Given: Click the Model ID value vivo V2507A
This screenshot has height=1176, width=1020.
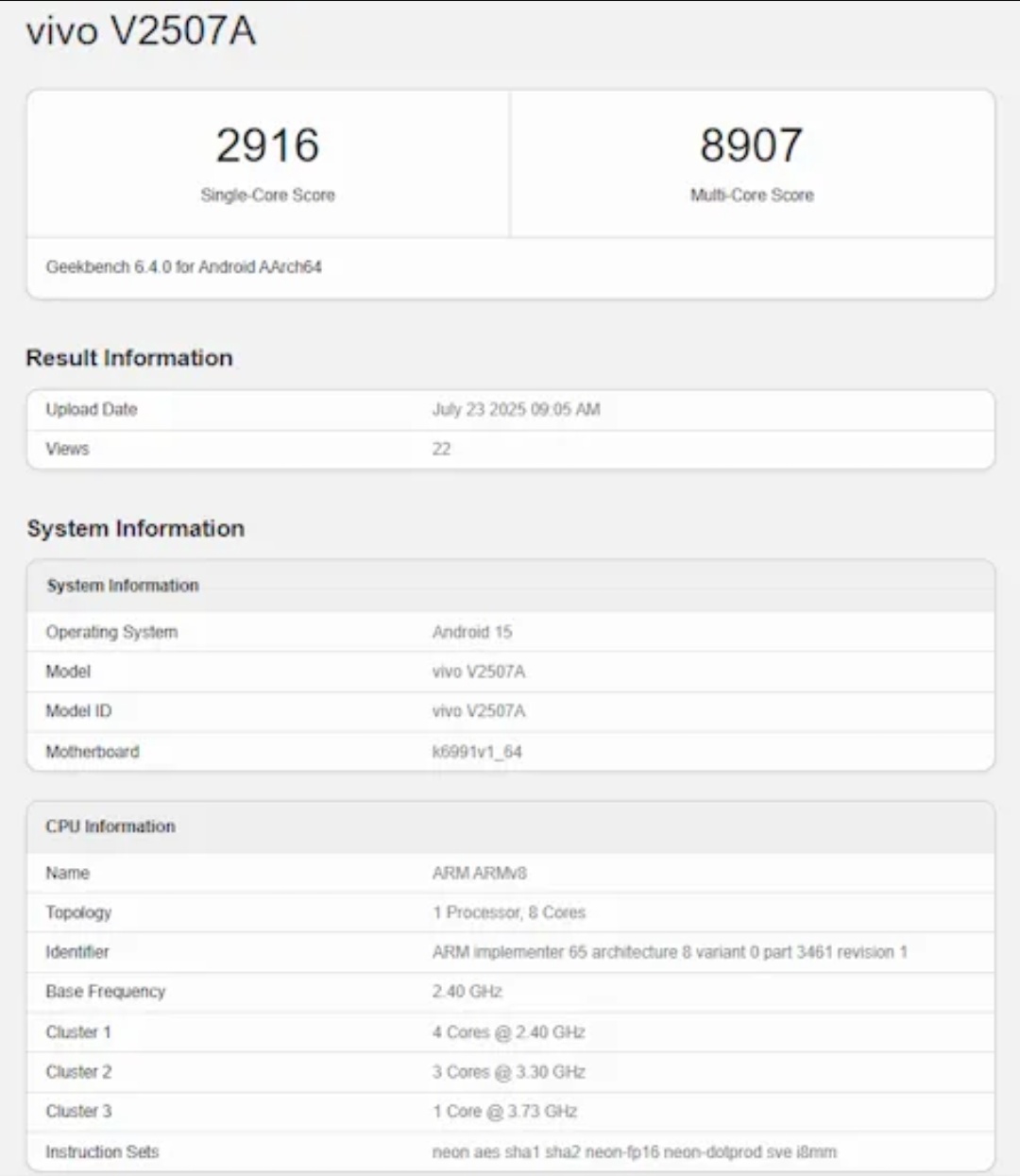Looking at the screenshot, I should coord(478,711).
